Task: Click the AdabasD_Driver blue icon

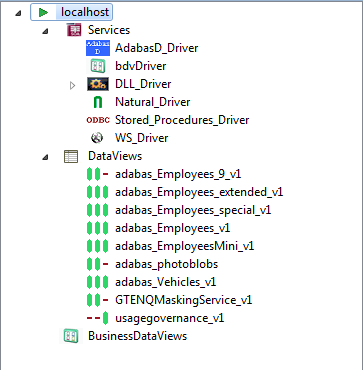Action: (x=98, y=48)
